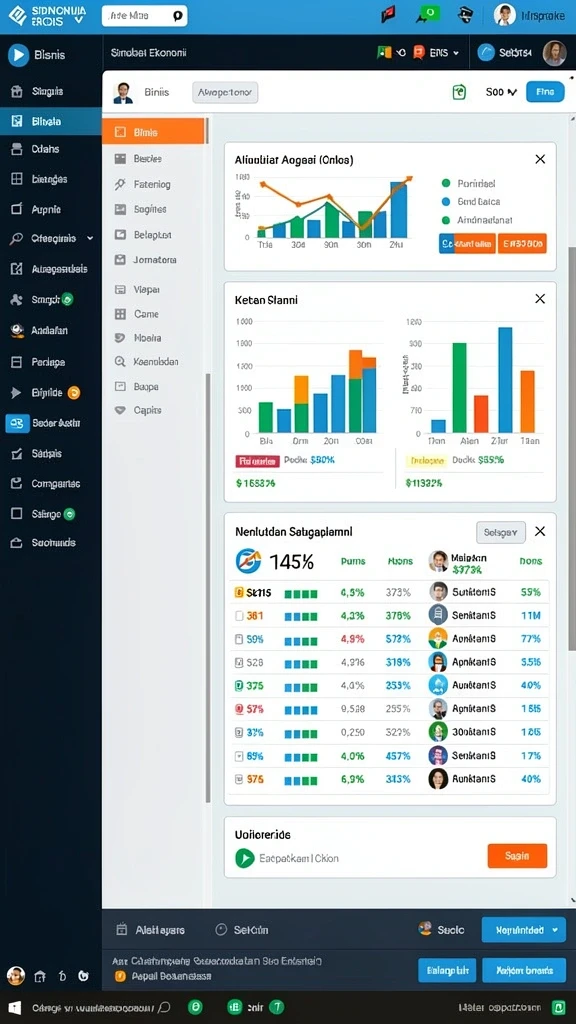Click the green icon left of S00
This screenshot has width=576, height=1024.
click(459, 92)
